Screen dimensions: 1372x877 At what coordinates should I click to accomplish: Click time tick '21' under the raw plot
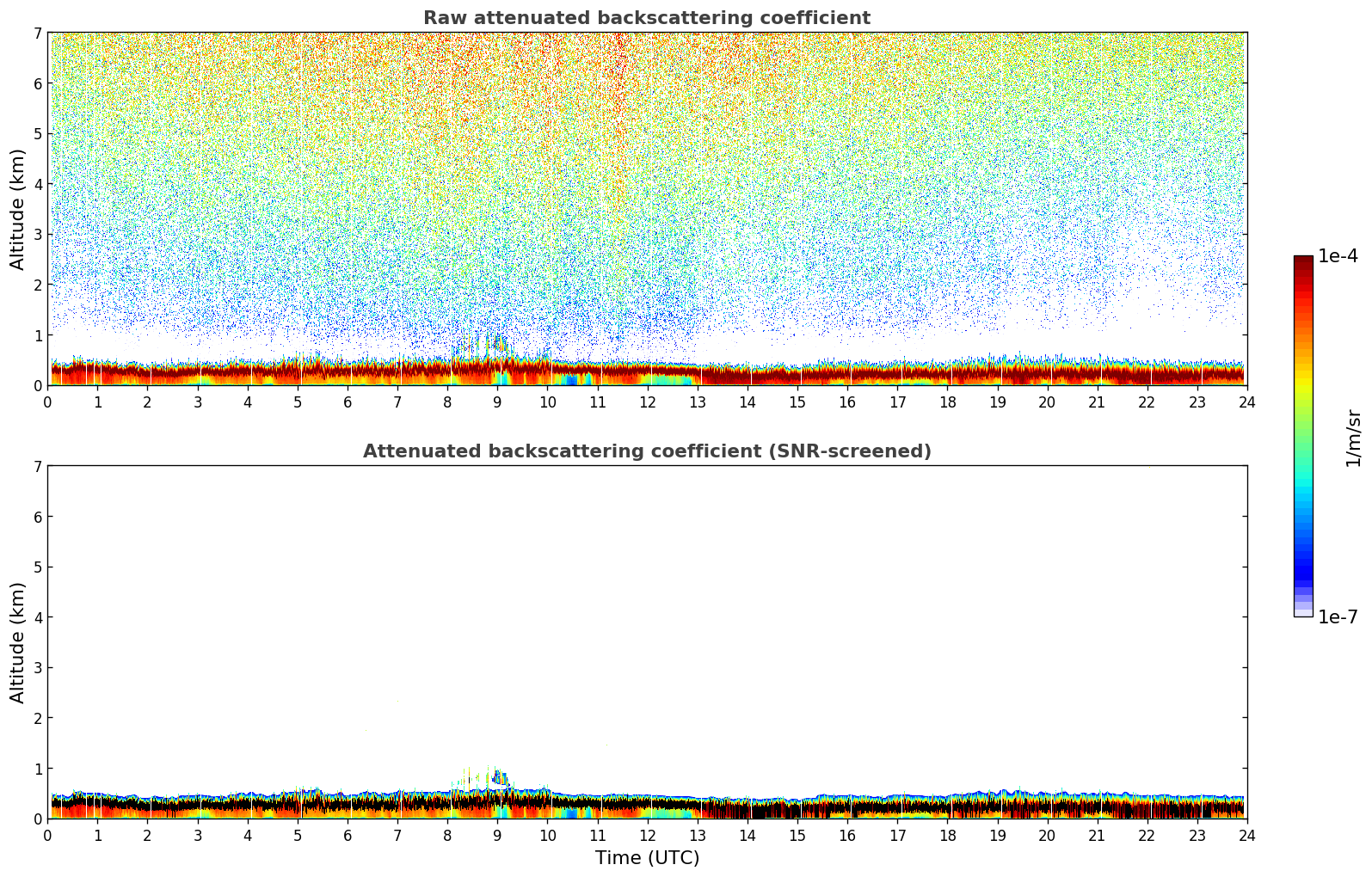1097,402
